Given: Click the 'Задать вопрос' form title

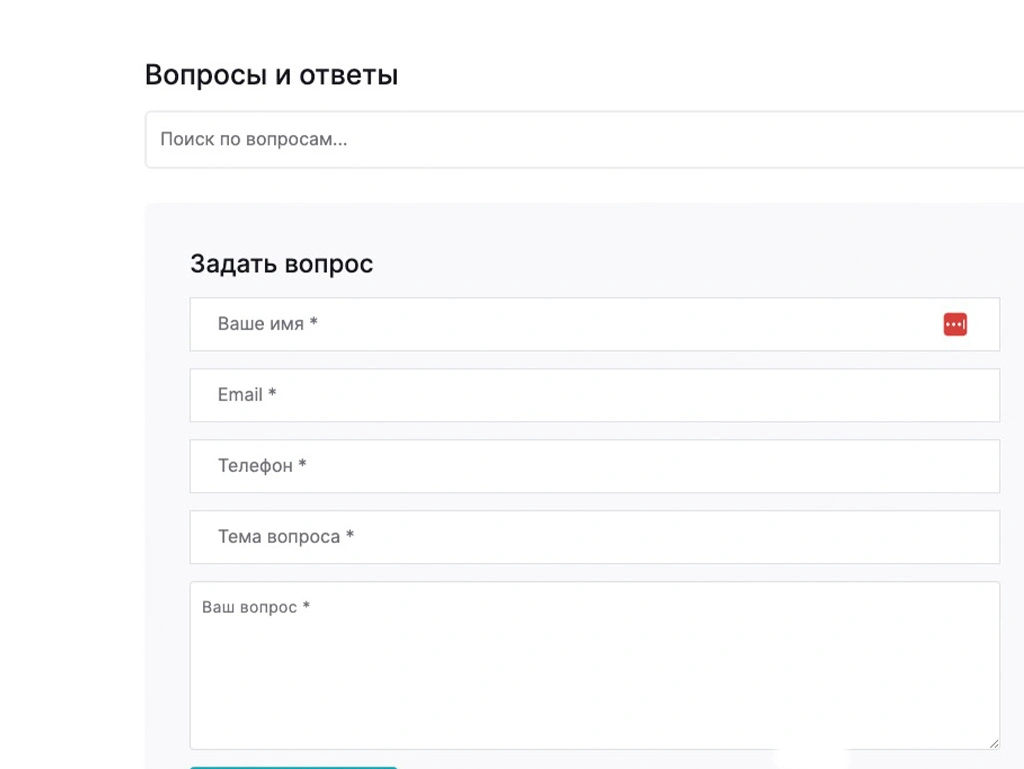Looking at the screenshot, I should (x=281, y=264).
